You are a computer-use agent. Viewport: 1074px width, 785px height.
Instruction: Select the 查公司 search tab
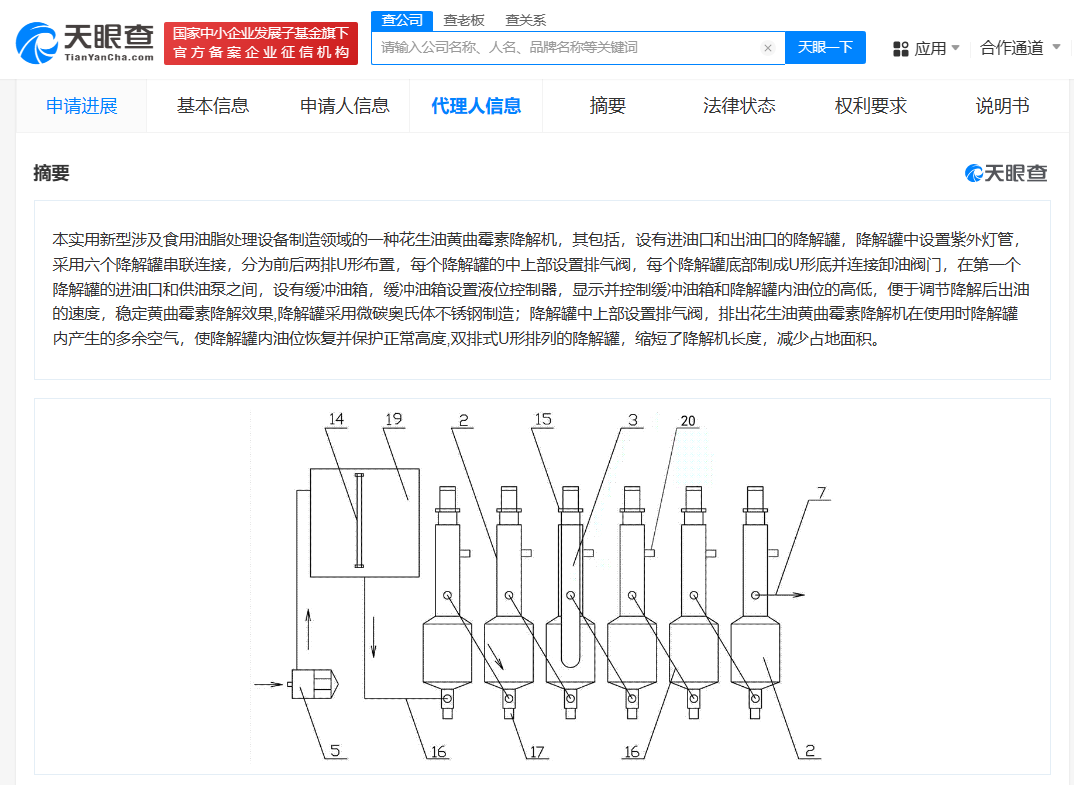click(400, 19)
